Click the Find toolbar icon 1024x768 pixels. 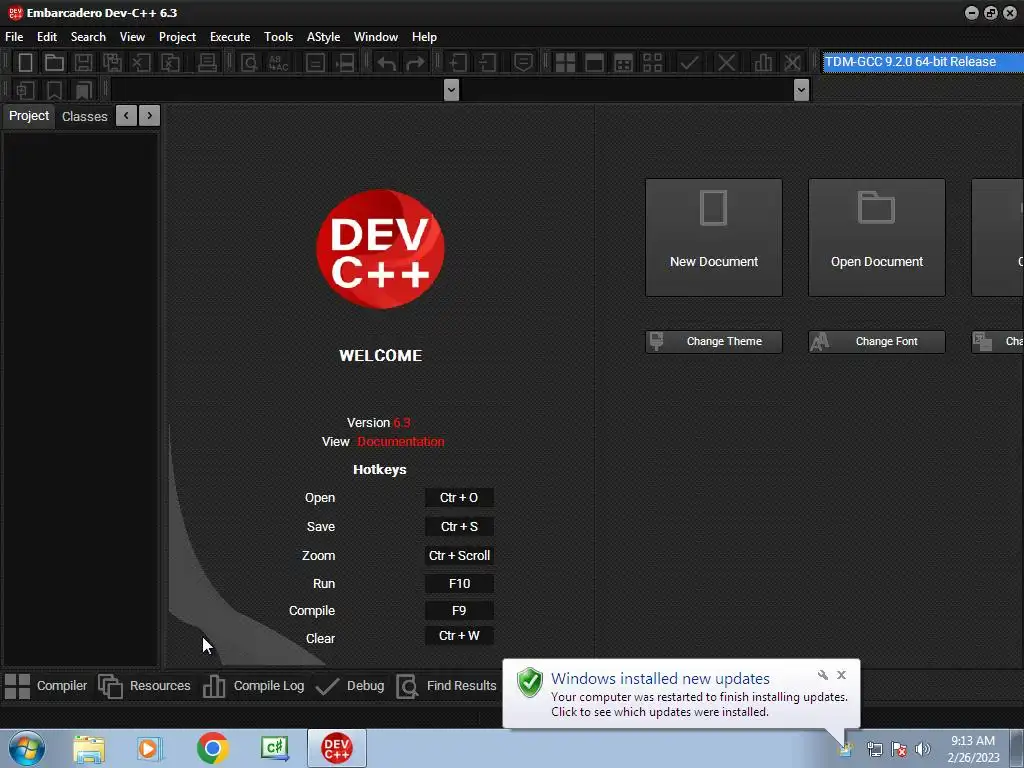(249, 63)
